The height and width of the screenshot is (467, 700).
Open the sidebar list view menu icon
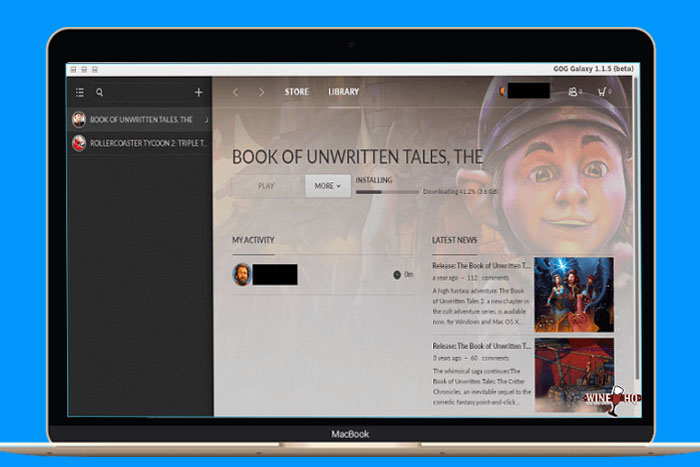(x=80, y=92)
